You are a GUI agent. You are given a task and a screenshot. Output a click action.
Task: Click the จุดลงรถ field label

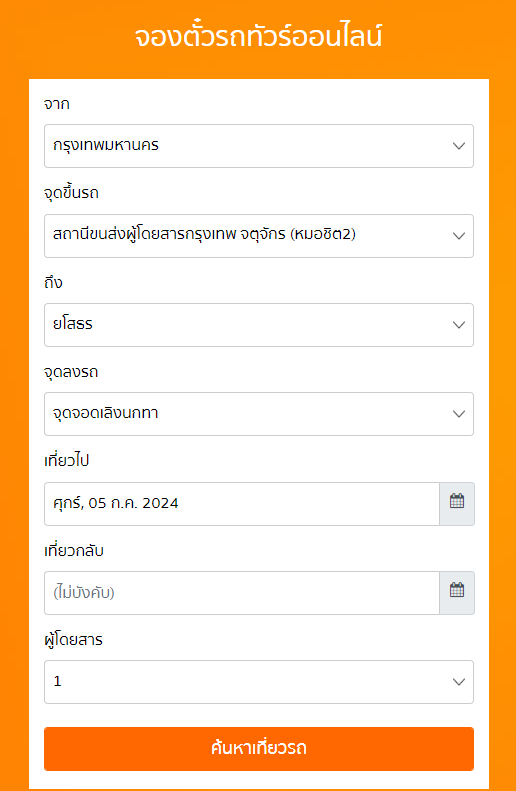pos(71,372)
